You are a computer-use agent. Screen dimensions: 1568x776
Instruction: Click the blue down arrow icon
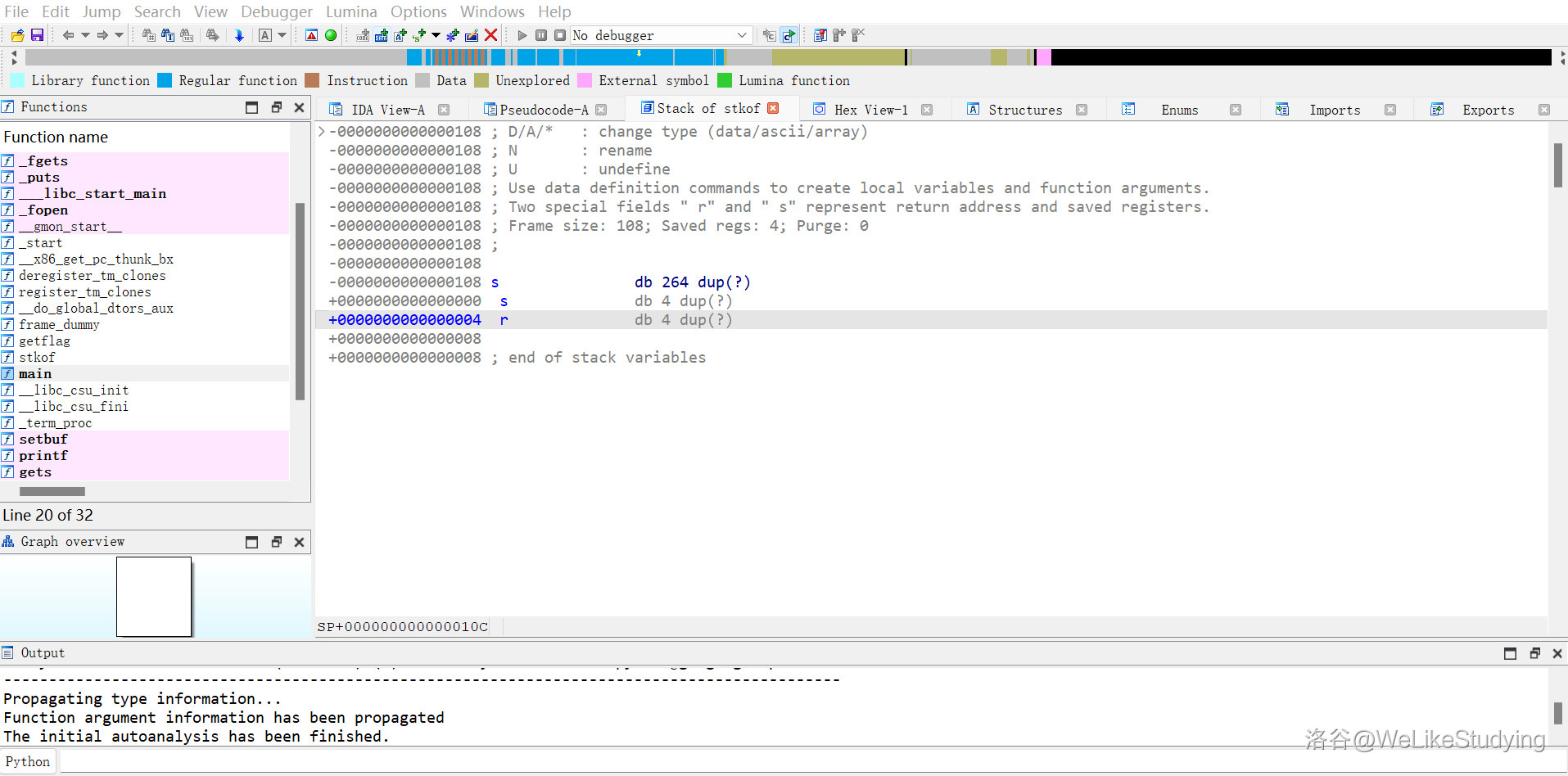click(239, 35)
